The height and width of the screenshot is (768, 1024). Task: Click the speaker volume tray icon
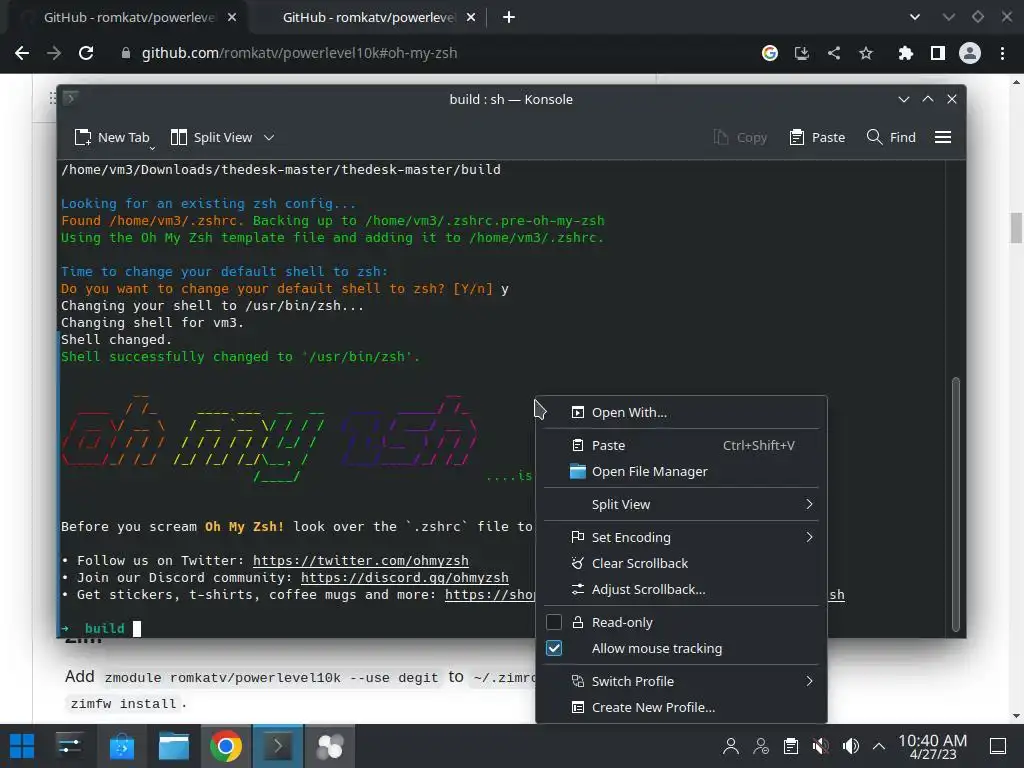coord(850,746)
